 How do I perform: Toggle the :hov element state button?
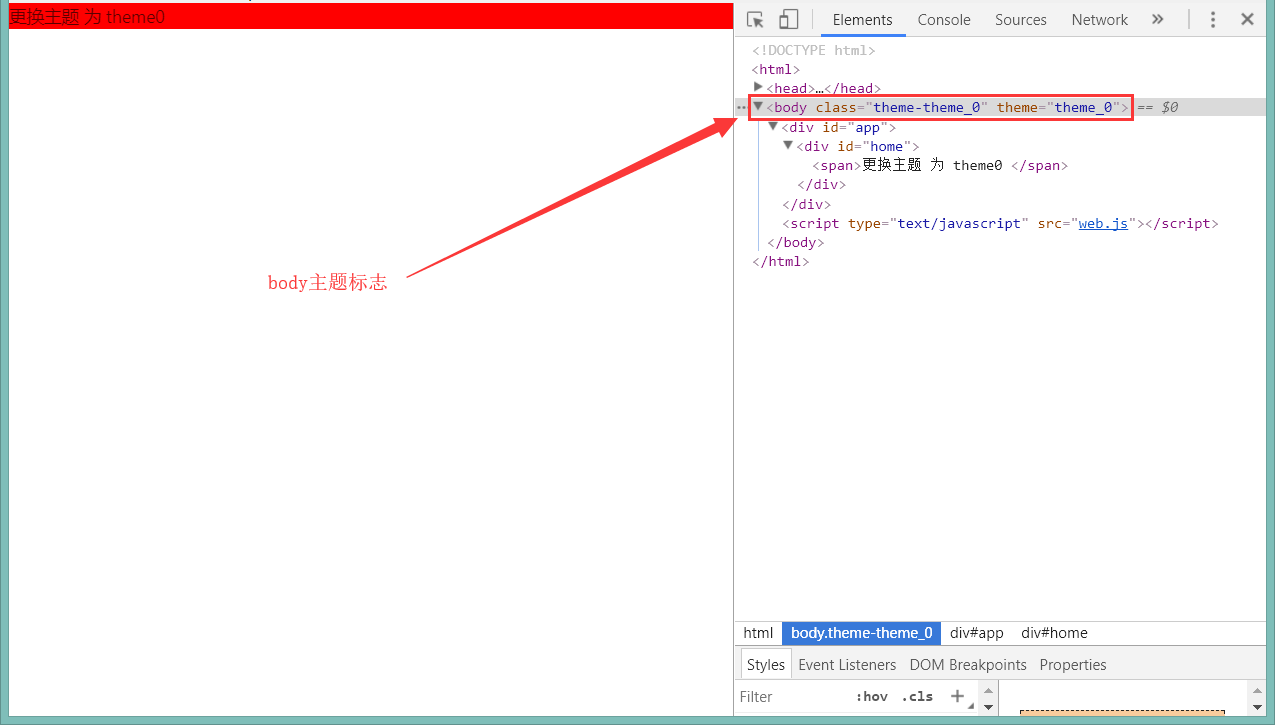click(871, 696)
